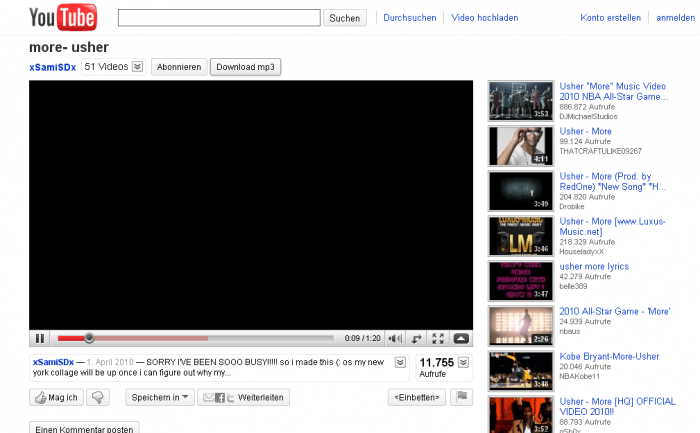Click the Weiterleiten share text

[260, 397]
